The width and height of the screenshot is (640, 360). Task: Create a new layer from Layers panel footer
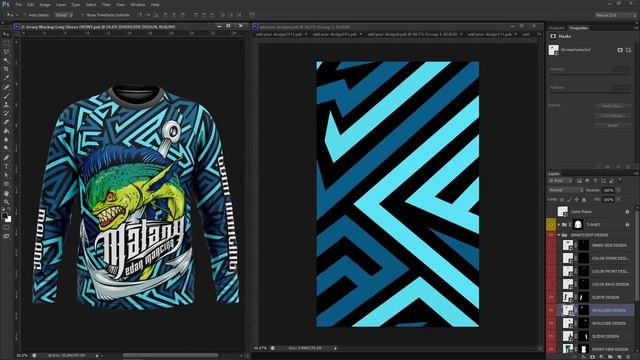point(619,357)
